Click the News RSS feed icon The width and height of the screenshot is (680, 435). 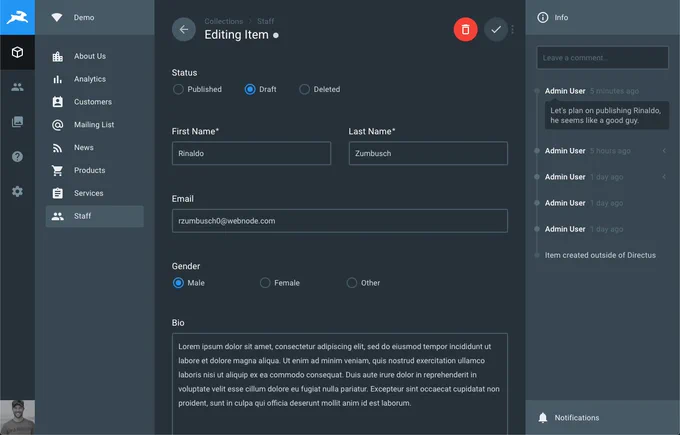click(58, 148)
